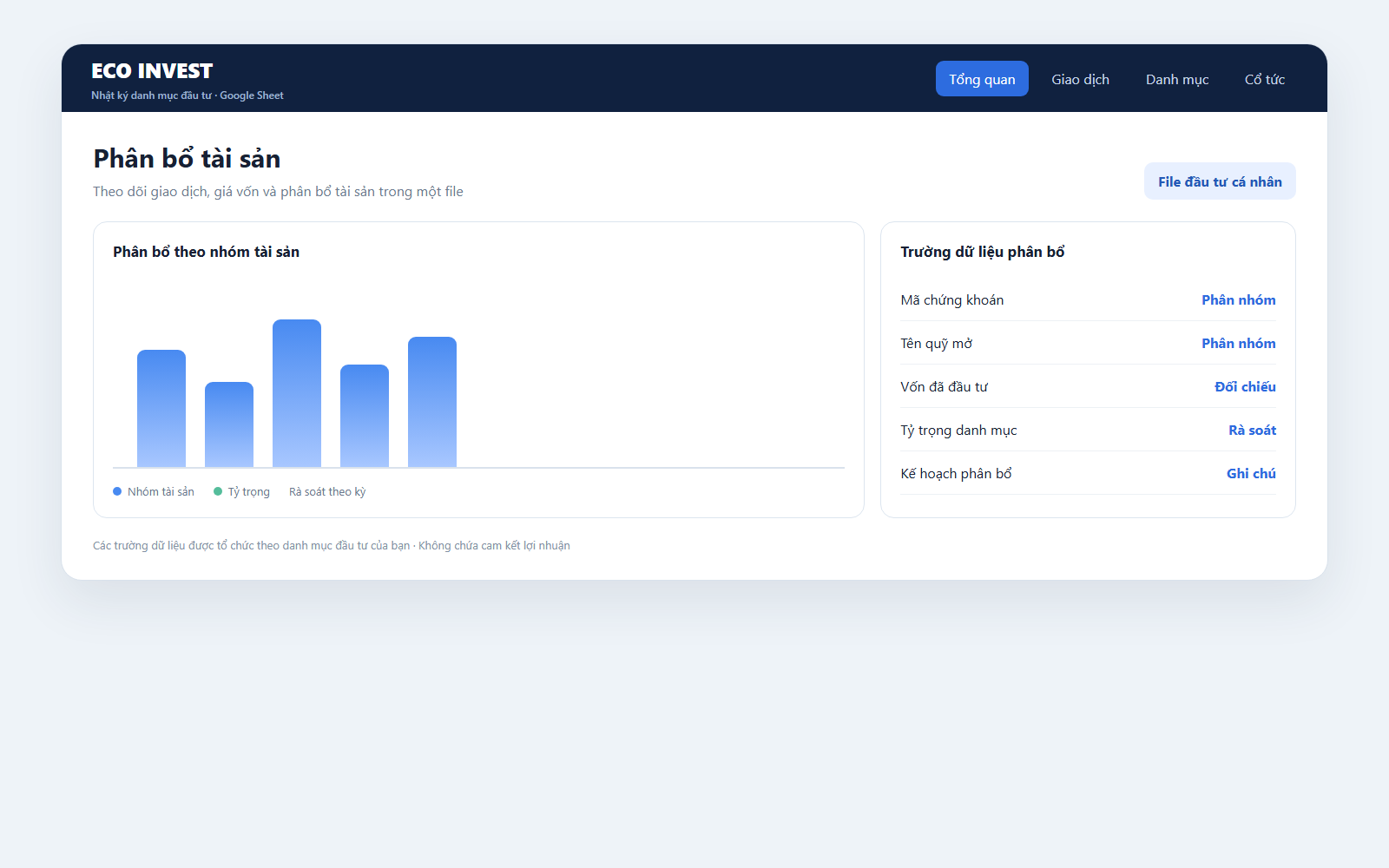The image size is (1389, 868).
Task: Click Phân nhóm next to Tên quỹ mở
Action: 1239,343
